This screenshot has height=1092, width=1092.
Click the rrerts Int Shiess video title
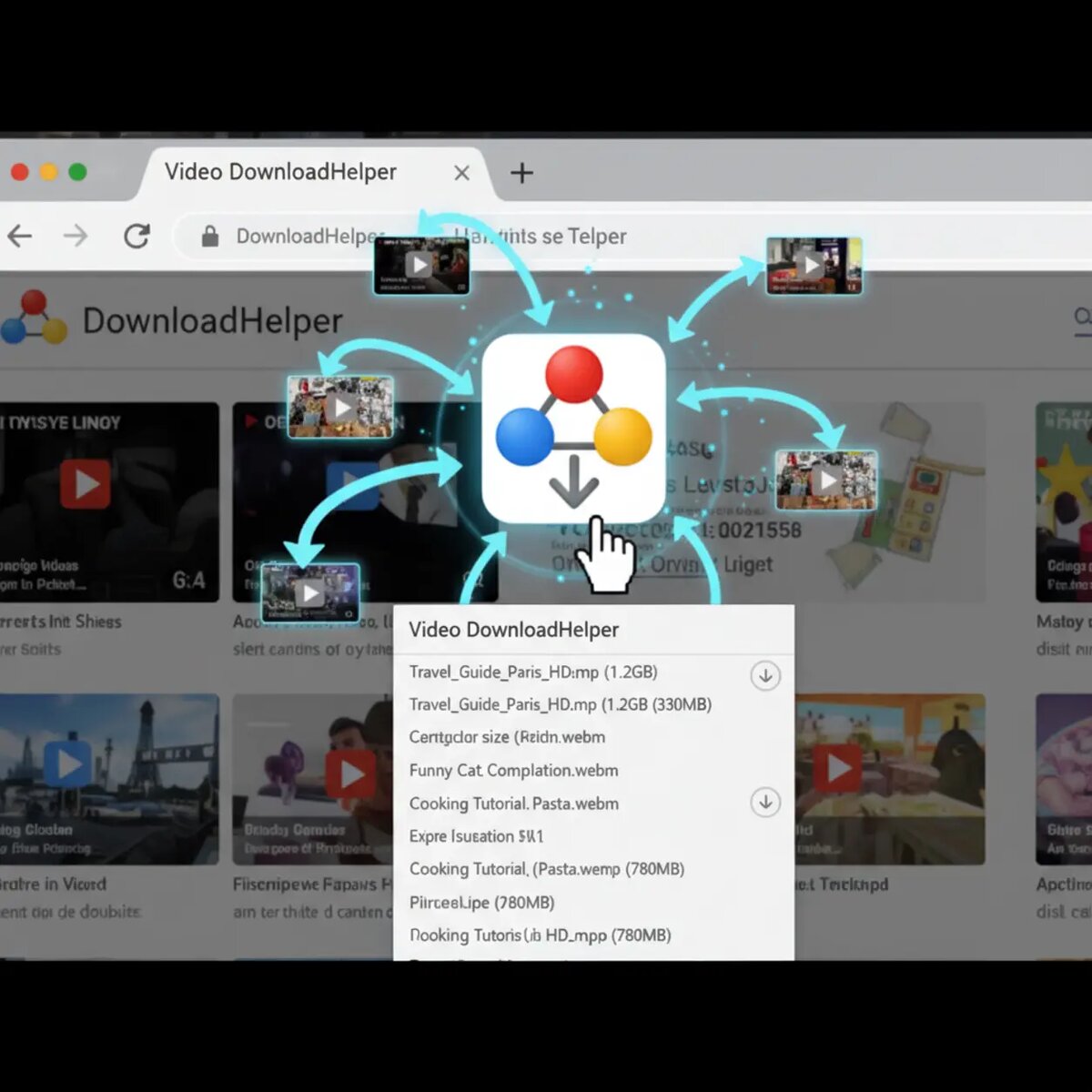[x=61, y=622]
